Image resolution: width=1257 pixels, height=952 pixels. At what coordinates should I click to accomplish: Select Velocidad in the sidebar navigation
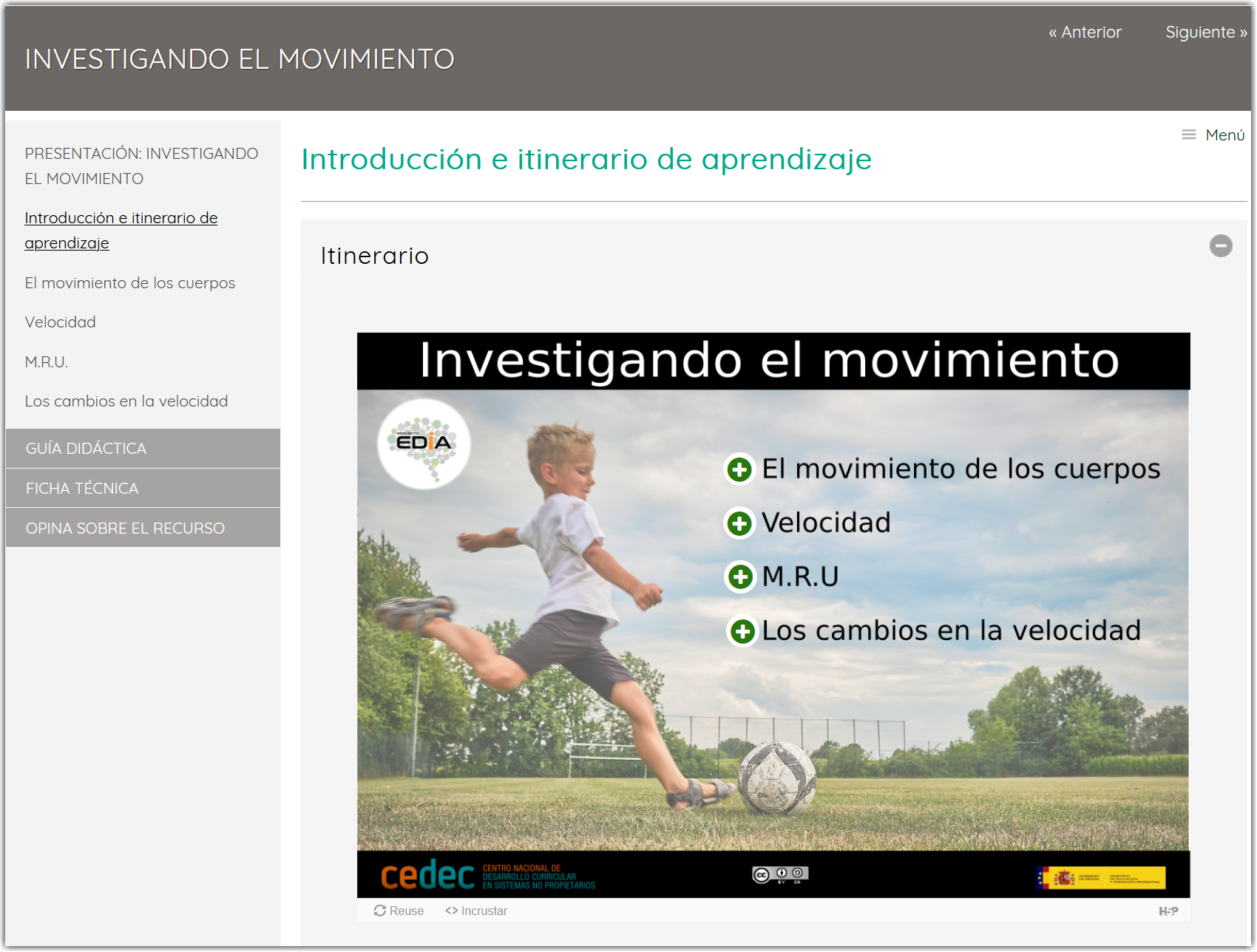(61, 322)
